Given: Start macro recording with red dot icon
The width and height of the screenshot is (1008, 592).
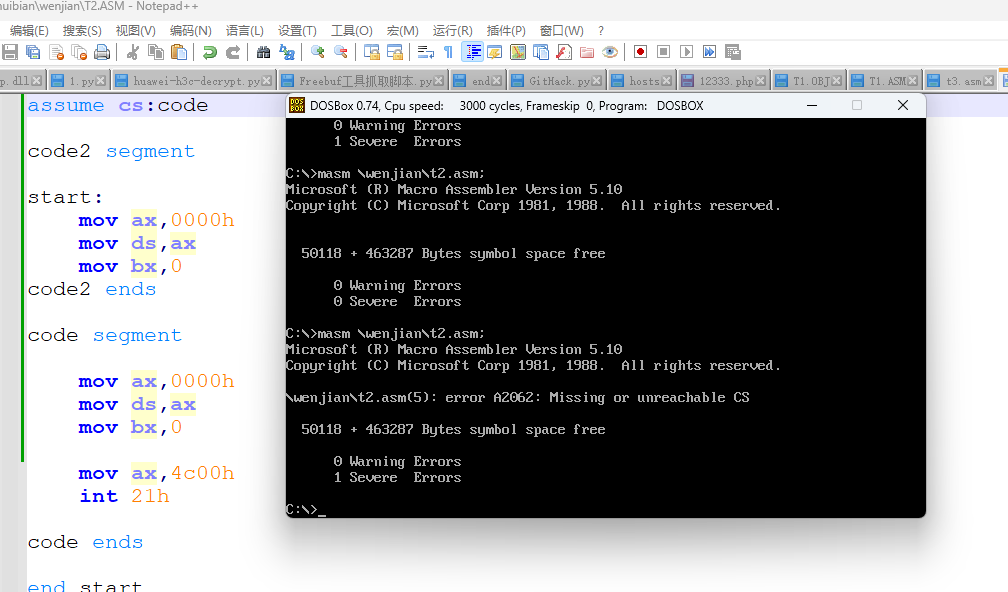Looking at the screenshot, I should click(x=640, y=52).
